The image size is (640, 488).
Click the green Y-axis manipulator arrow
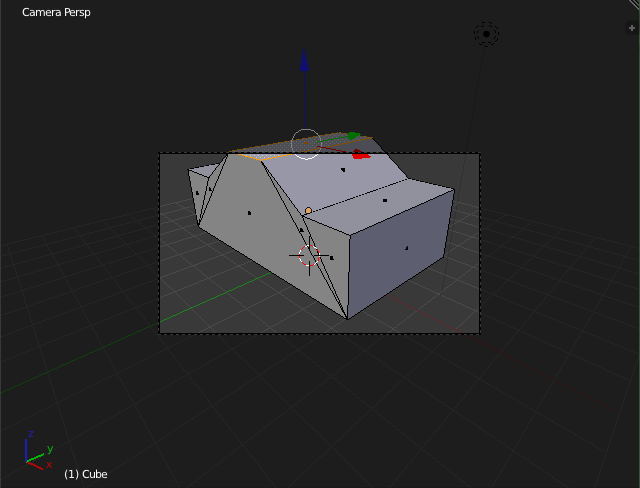pyautogui.click(x=353, y=136)
